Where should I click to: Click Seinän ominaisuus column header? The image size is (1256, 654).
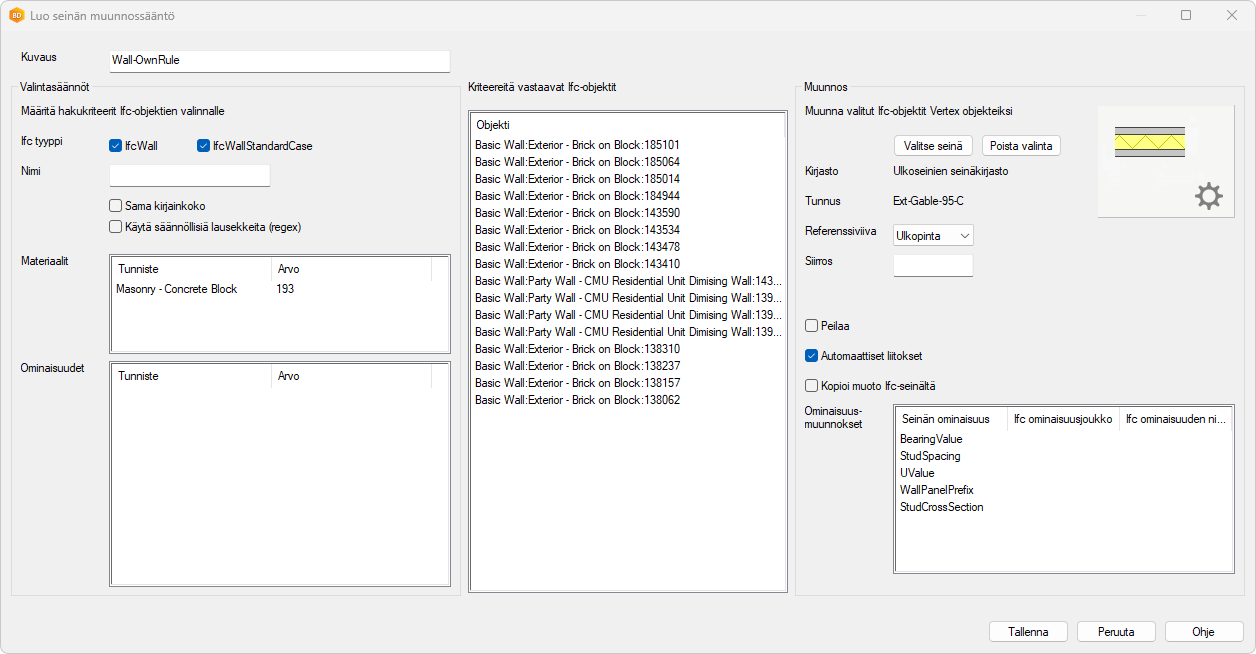[x=951, y=419]
